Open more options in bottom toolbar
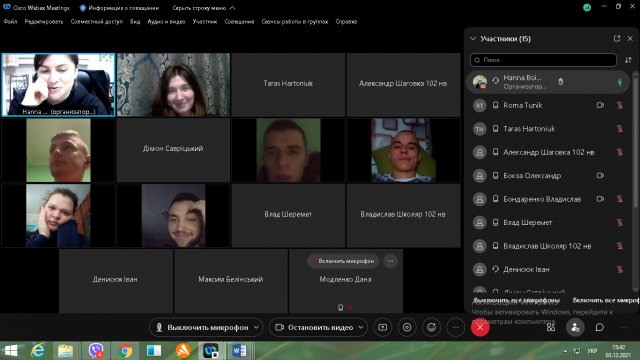This screenshot has width=640, height=360. point(456,327)
